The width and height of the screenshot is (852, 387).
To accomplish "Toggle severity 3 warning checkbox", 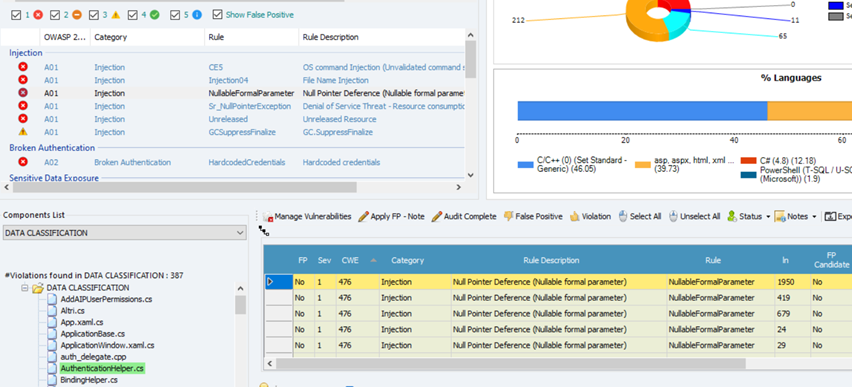I will (x=94, y=15).
